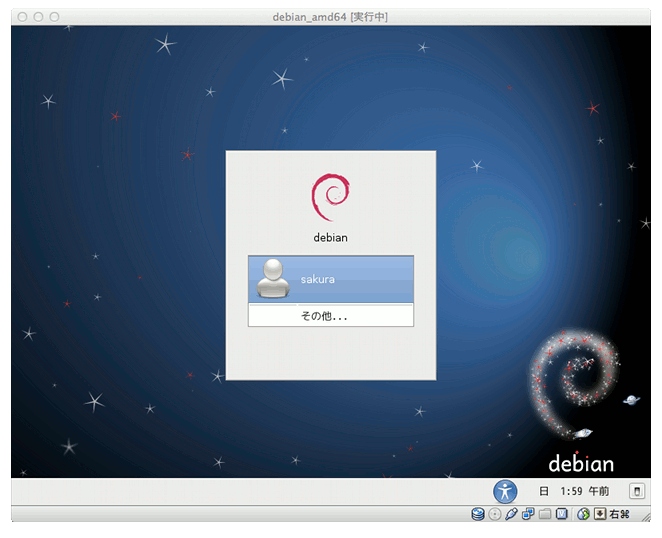The width and height of the screenshot is (662, 538).
Task: Click the Debian swirl logo in login box
Action: (330, 198)
